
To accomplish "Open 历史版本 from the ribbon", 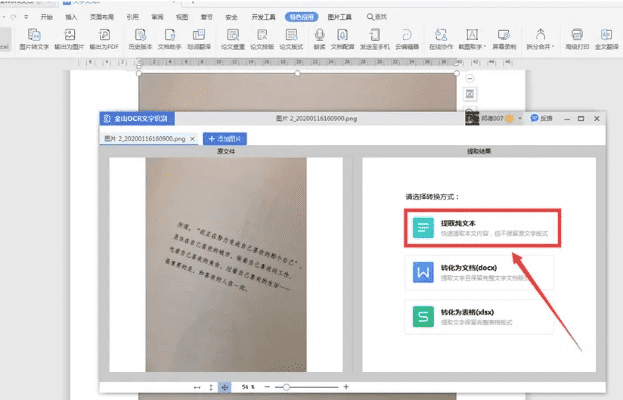I will (x=140, y=39).
